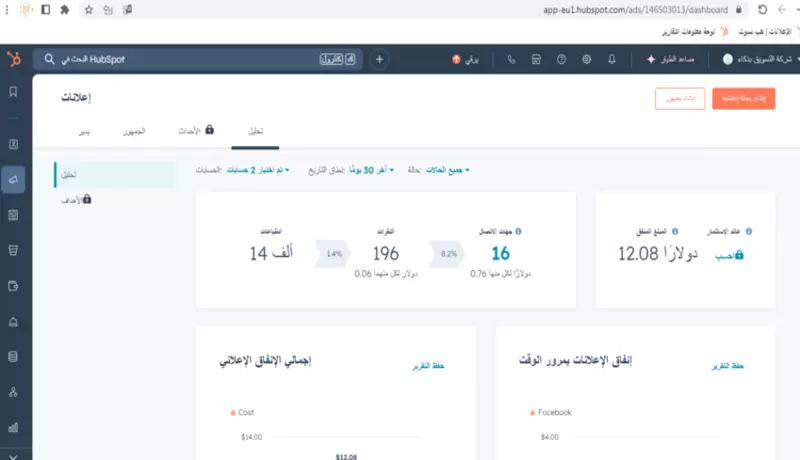Click the address bar URL
This screenshot has width=800, height=460.
pyautogui.click(x=635, y=10)
